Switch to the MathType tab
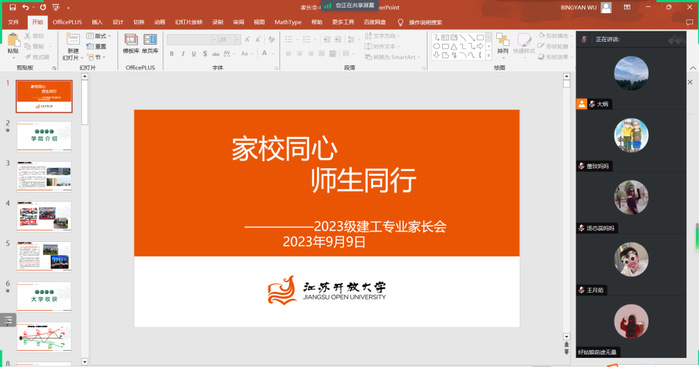This screenshot has height=367, width=699. 288,22
